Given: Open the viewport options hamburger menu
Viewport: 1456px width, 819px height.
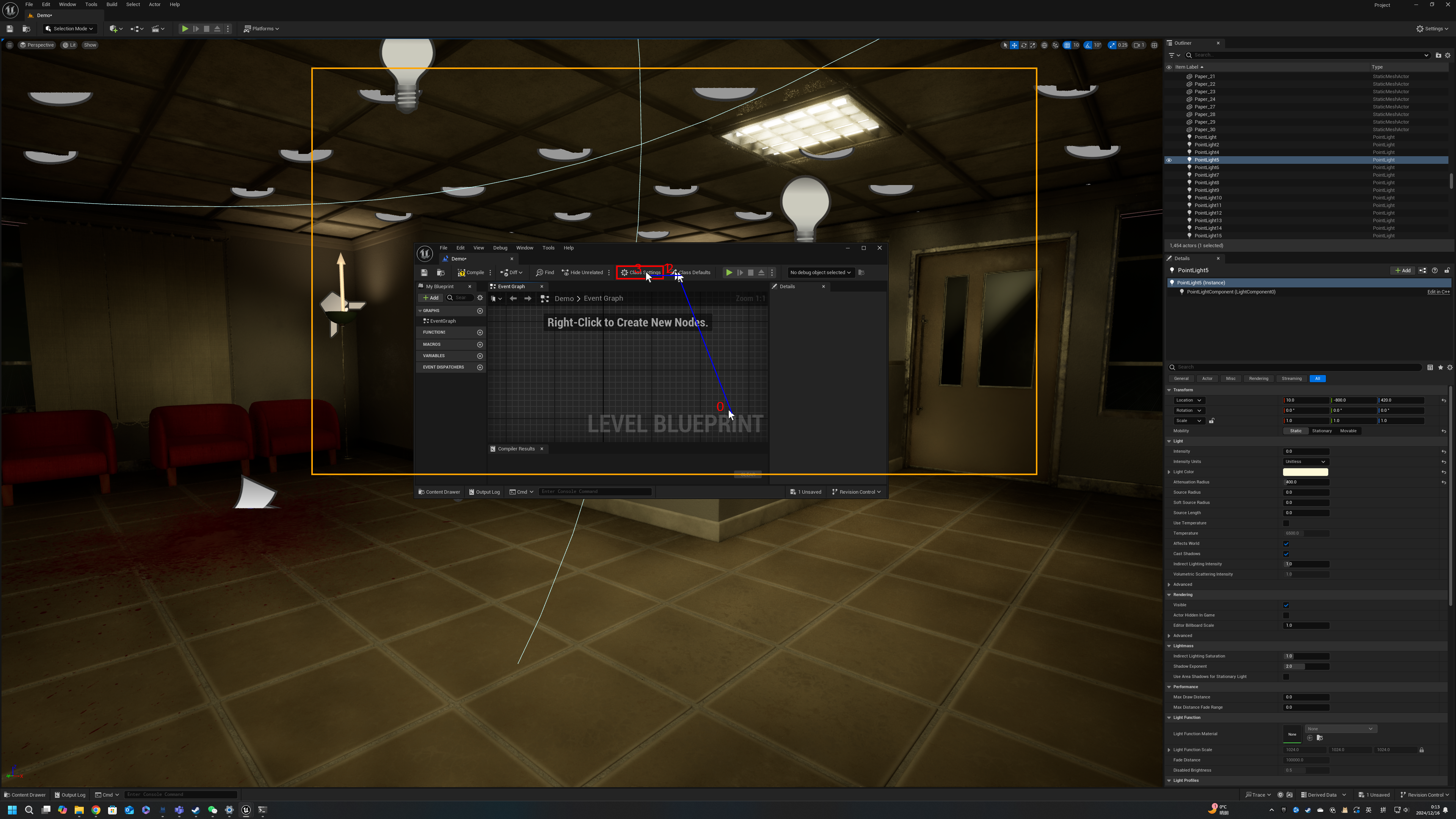Looking at the screenshot, I should (9, 45).
